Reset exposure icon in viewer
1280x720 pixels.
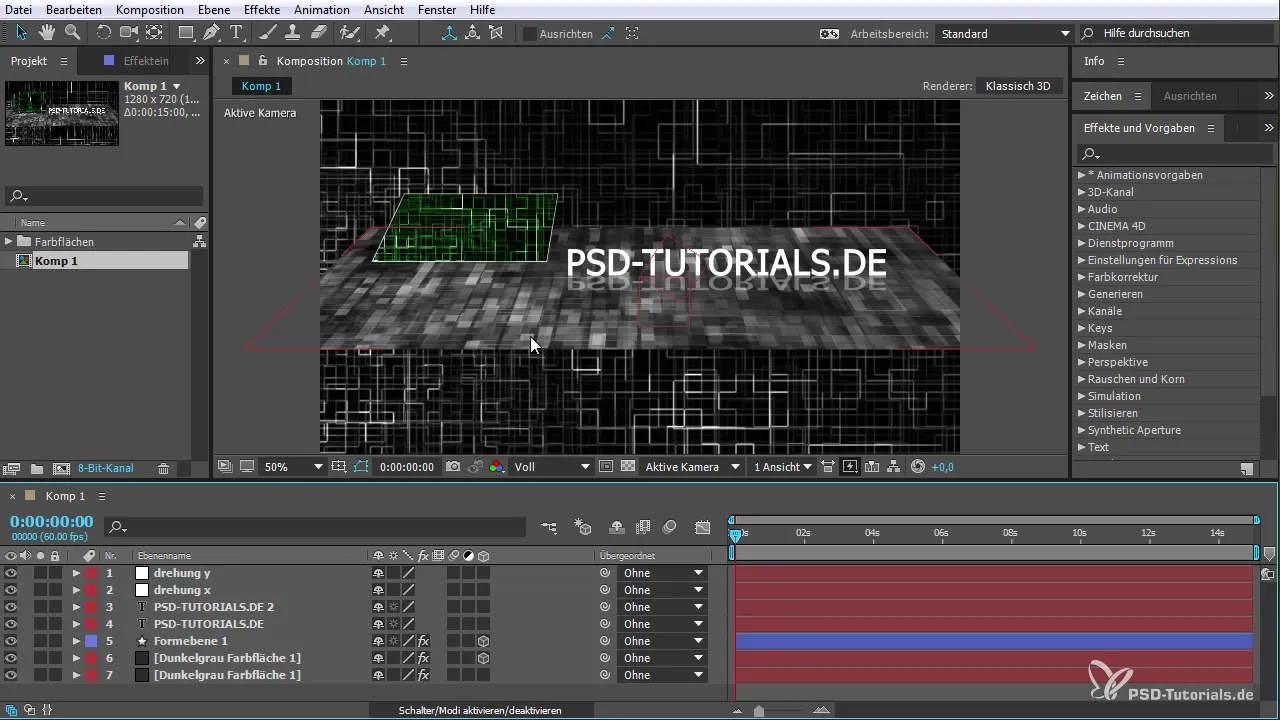918,467
